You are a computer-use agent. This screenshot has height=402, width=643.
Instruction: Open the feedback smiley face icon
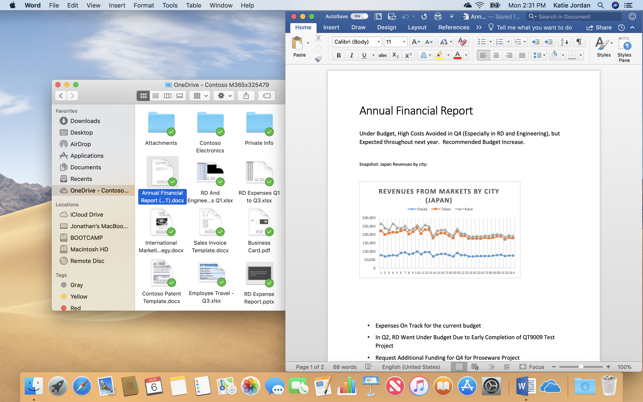coord(632,16)
